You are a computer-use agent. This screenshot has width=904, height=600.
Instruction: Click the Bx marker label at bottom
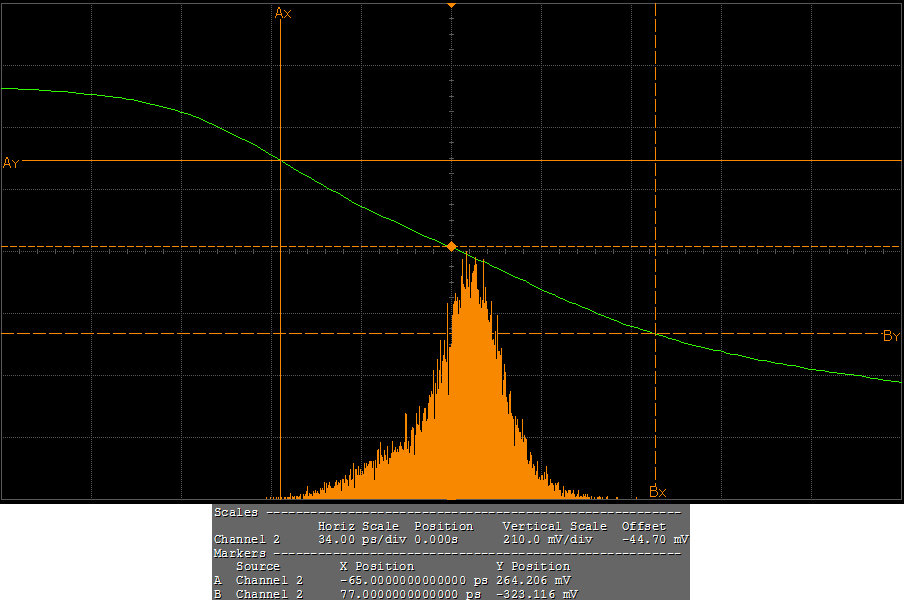pyautogui.click(x=657, y=492)
